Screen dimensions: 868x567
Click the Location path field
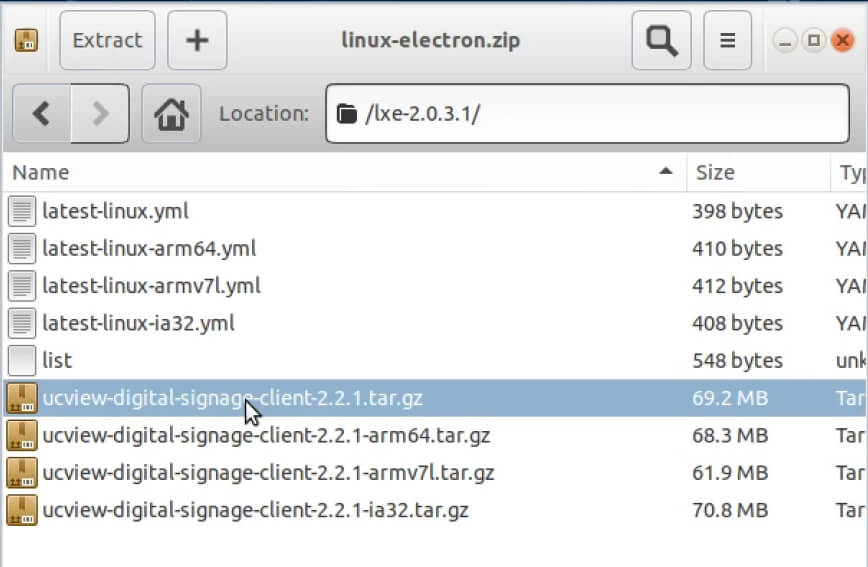tap(587, 114)
